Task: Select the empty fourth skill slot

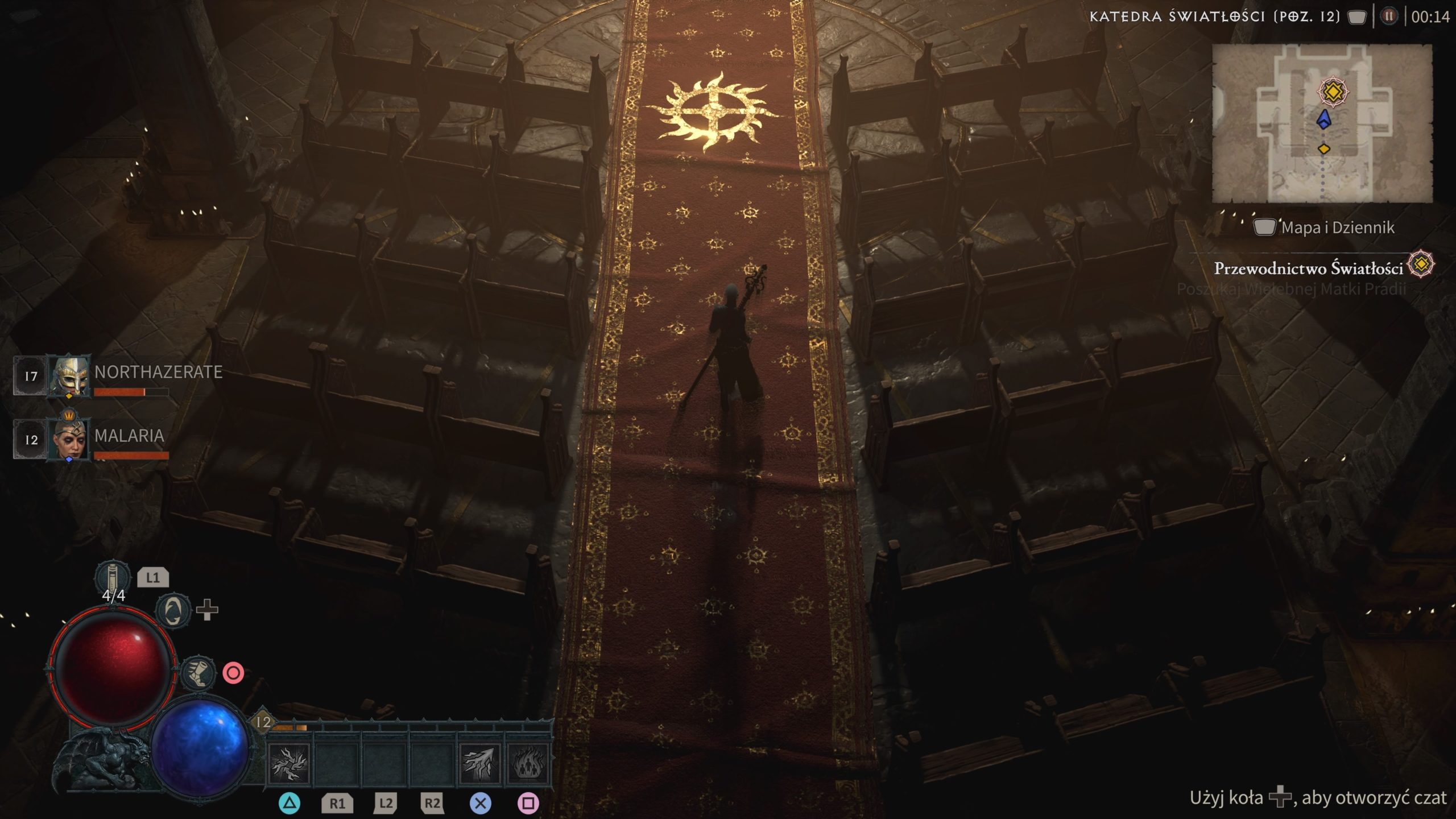Action: (432, 762)
